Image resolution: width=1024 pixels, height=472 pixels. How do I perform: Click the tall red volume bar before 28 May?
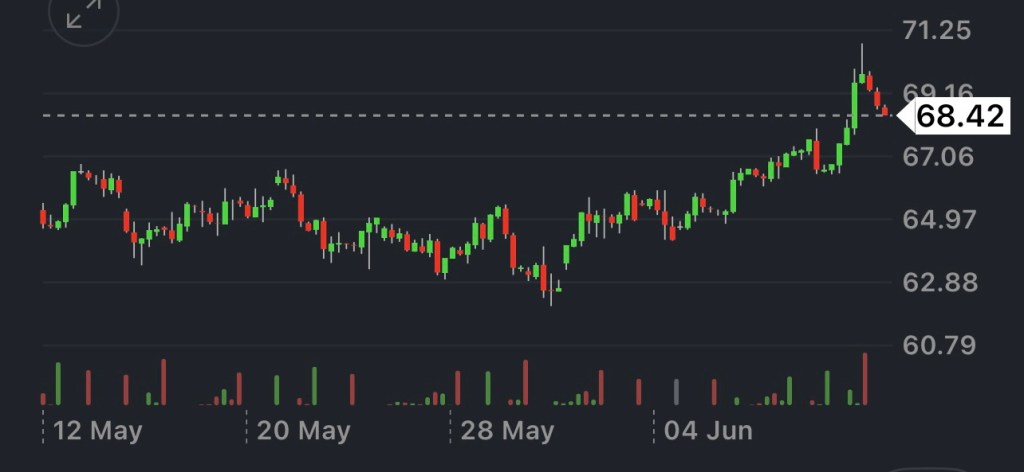click(525, 382)
